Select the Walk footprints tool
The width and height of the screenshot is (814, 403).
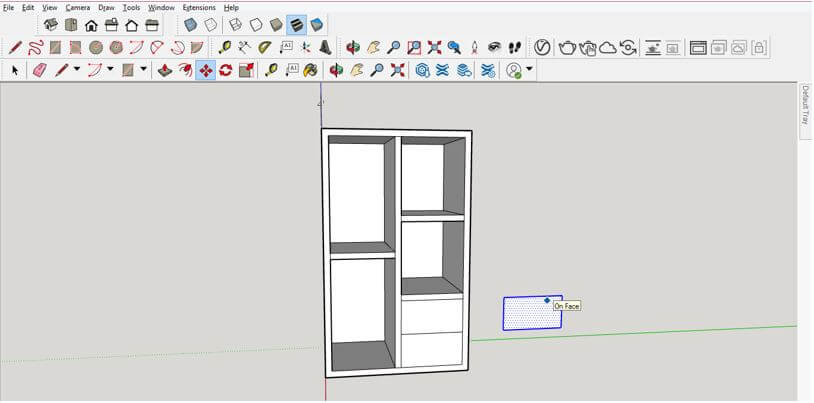514,48
